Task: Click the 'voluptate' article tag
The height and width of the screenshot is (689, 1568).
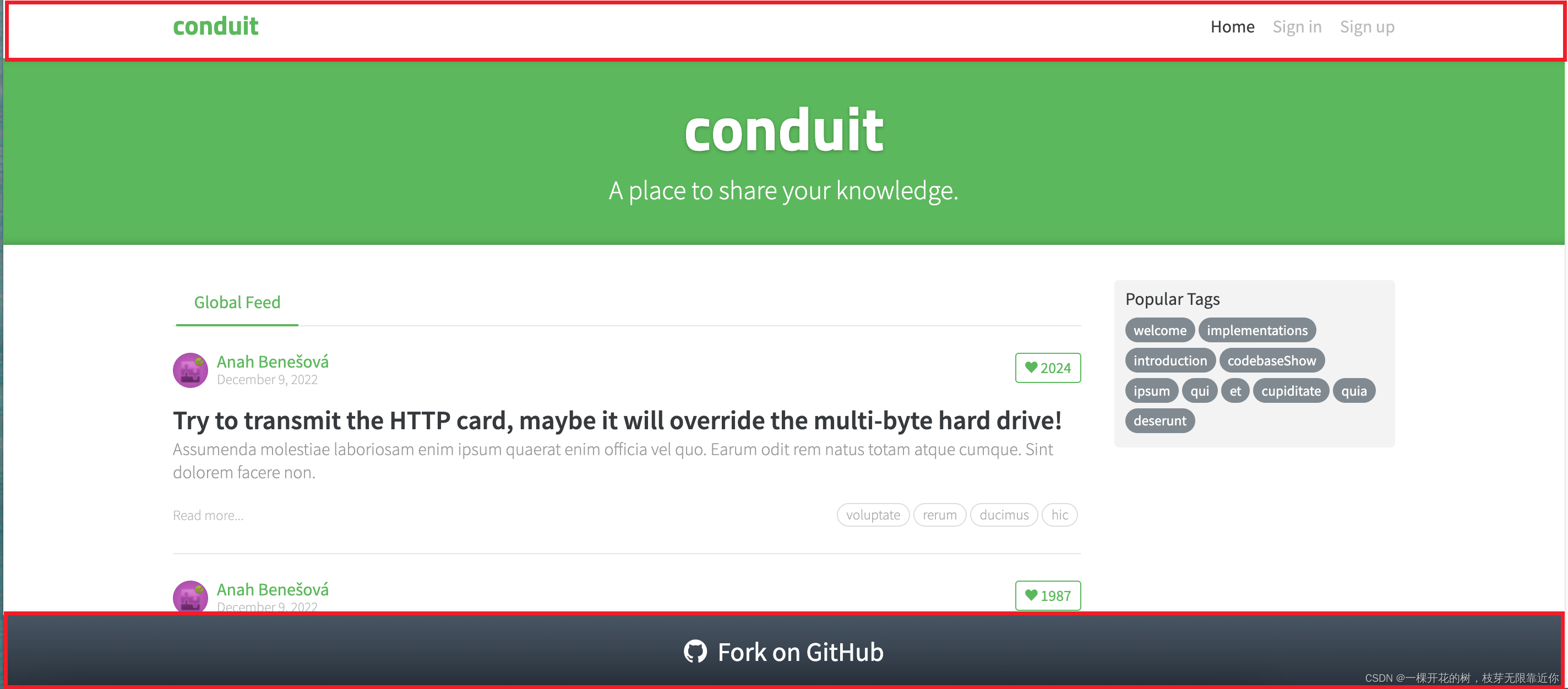Action: point(871,515)
